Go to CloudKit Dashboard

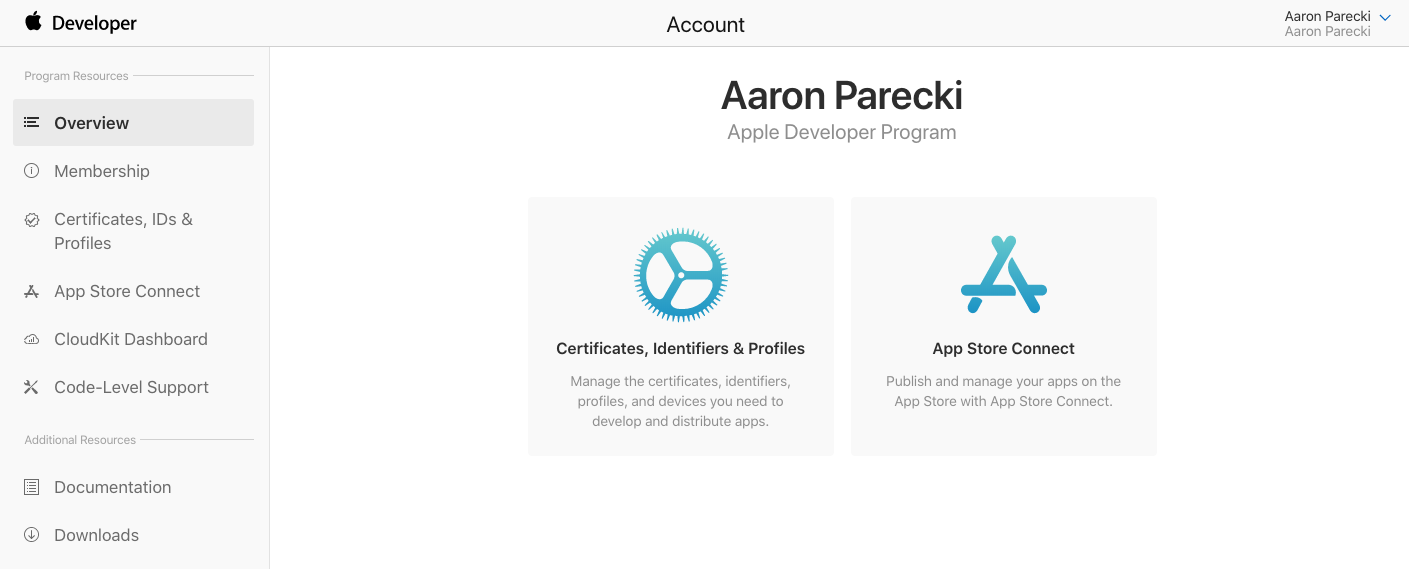(131, 339)
